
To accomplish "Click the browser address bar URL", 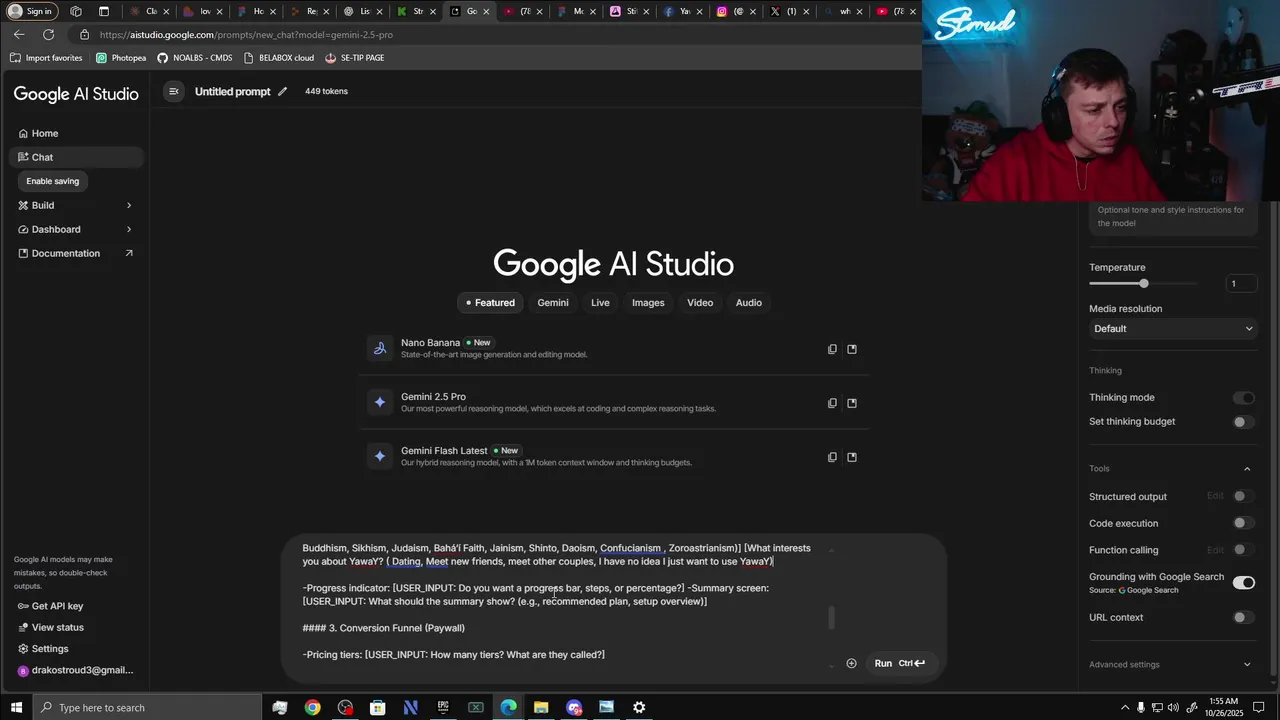I will (246, 34).
